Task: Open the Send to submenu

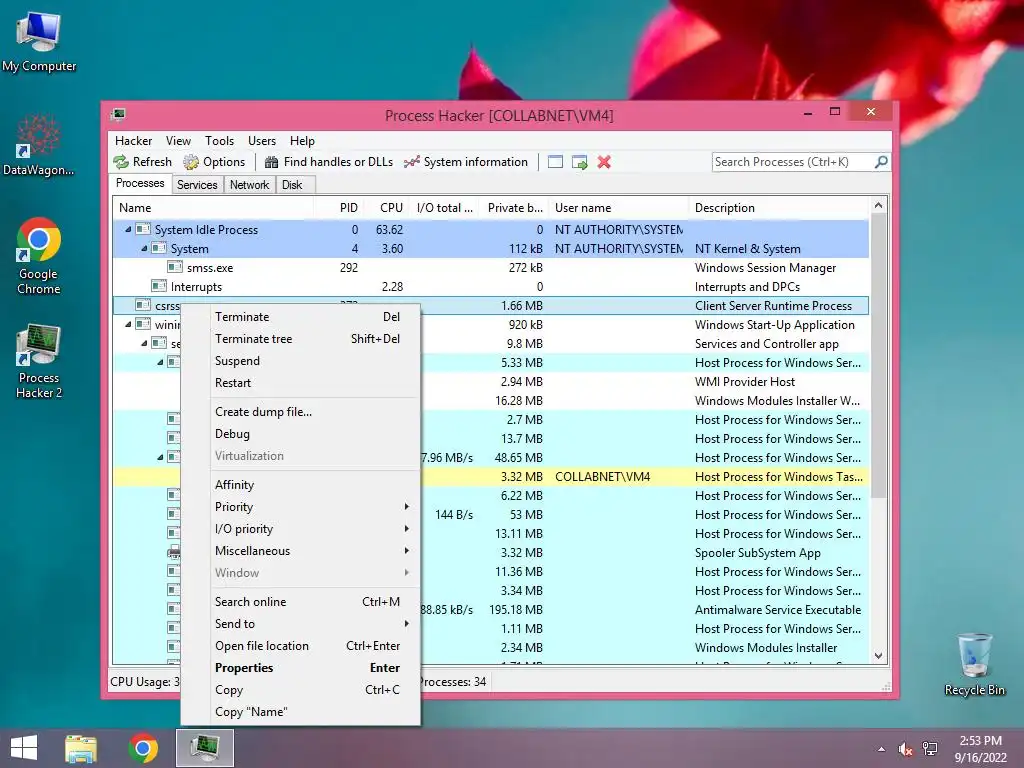Action: coord(313,624)
